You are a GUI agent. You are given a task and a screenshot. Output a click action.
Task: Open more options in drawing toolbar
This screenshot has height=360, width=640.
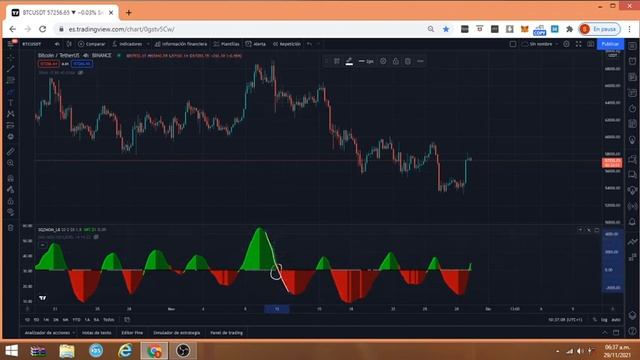tap(420, 61)
